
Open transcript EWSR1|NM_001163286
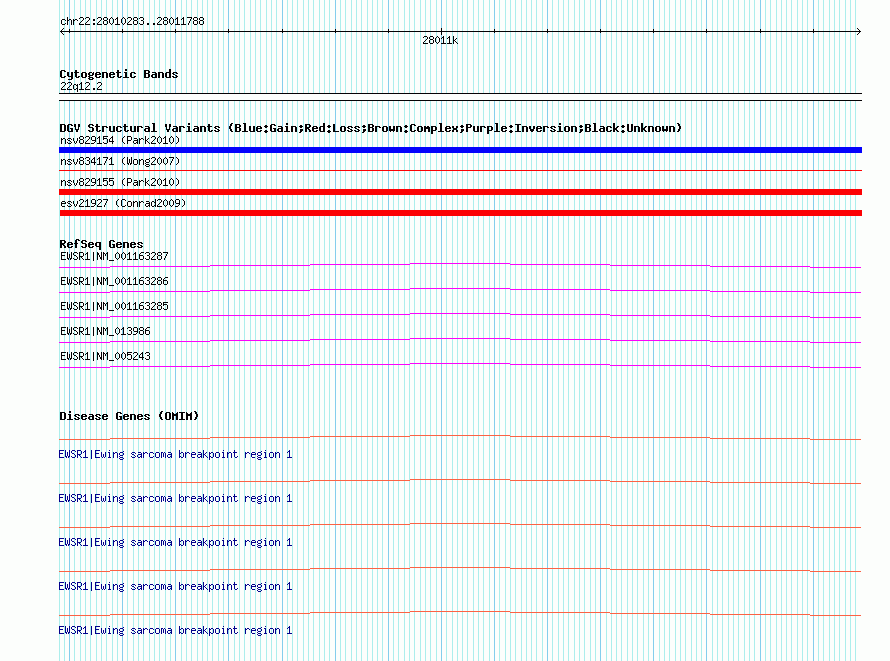114,281
